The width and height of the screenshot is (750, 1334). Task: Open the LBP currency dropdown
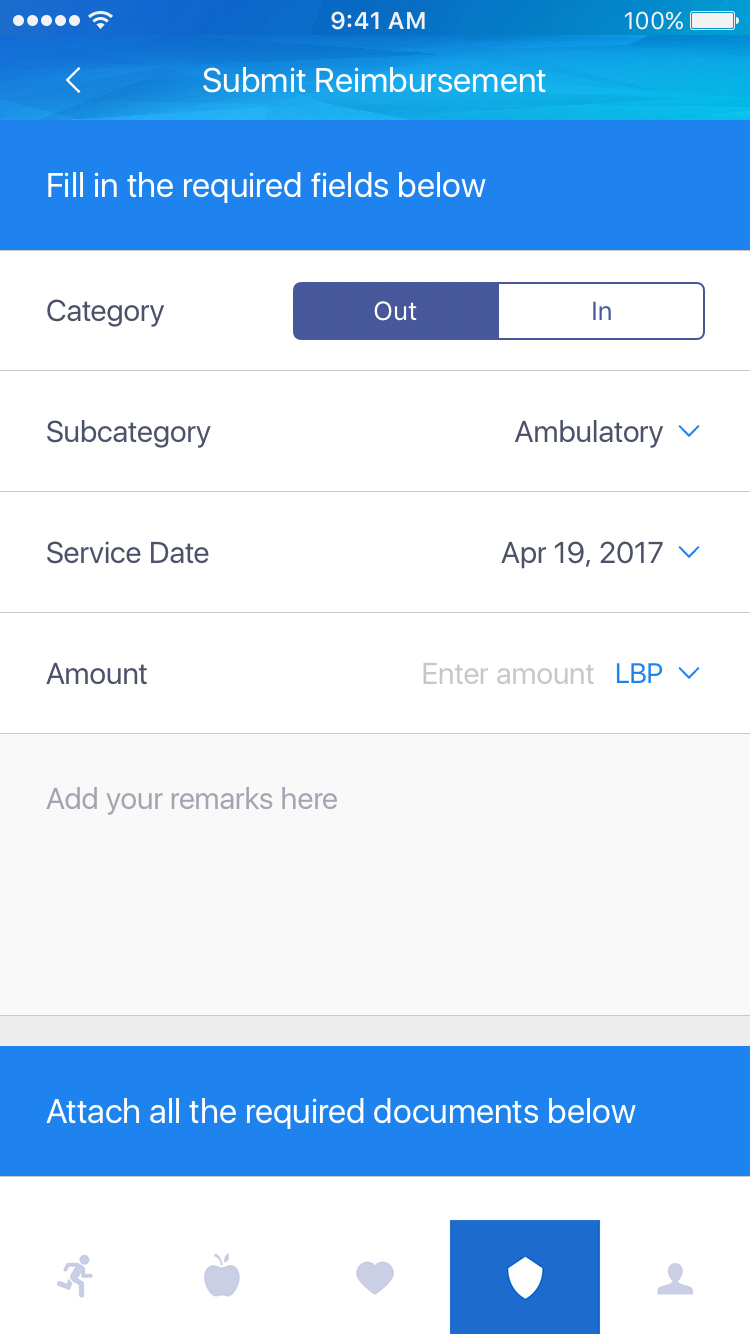click(656, 674)
